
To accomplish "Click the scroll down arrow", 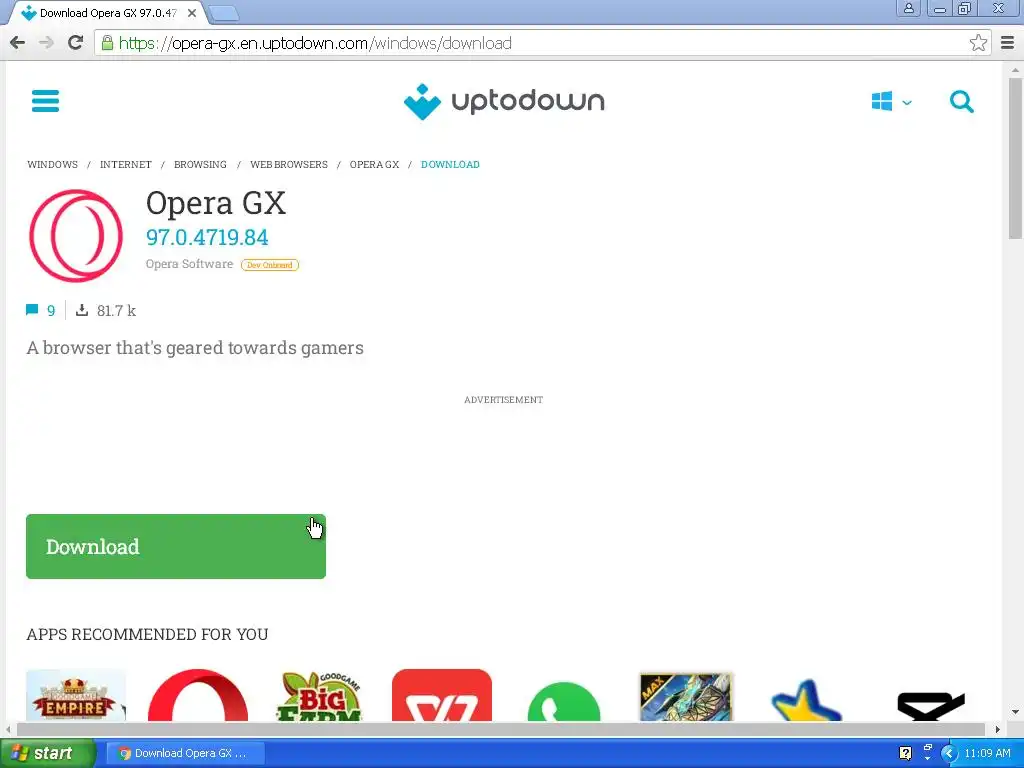I will coord(1015,712).
